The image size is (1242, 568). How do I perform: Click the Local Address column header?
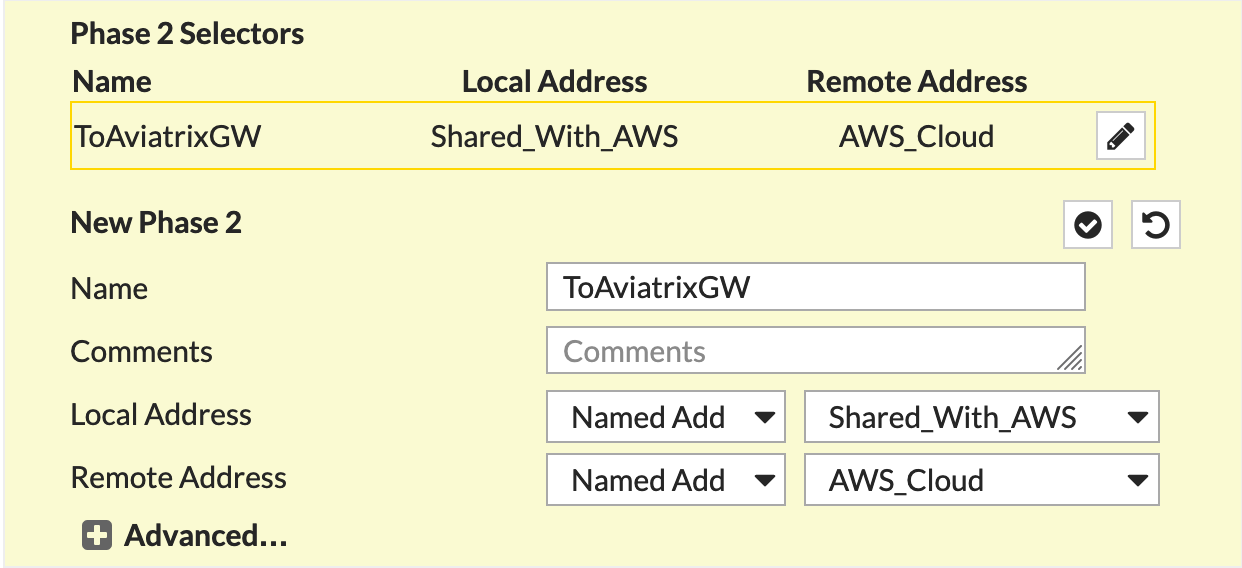(x=554, y=81)
